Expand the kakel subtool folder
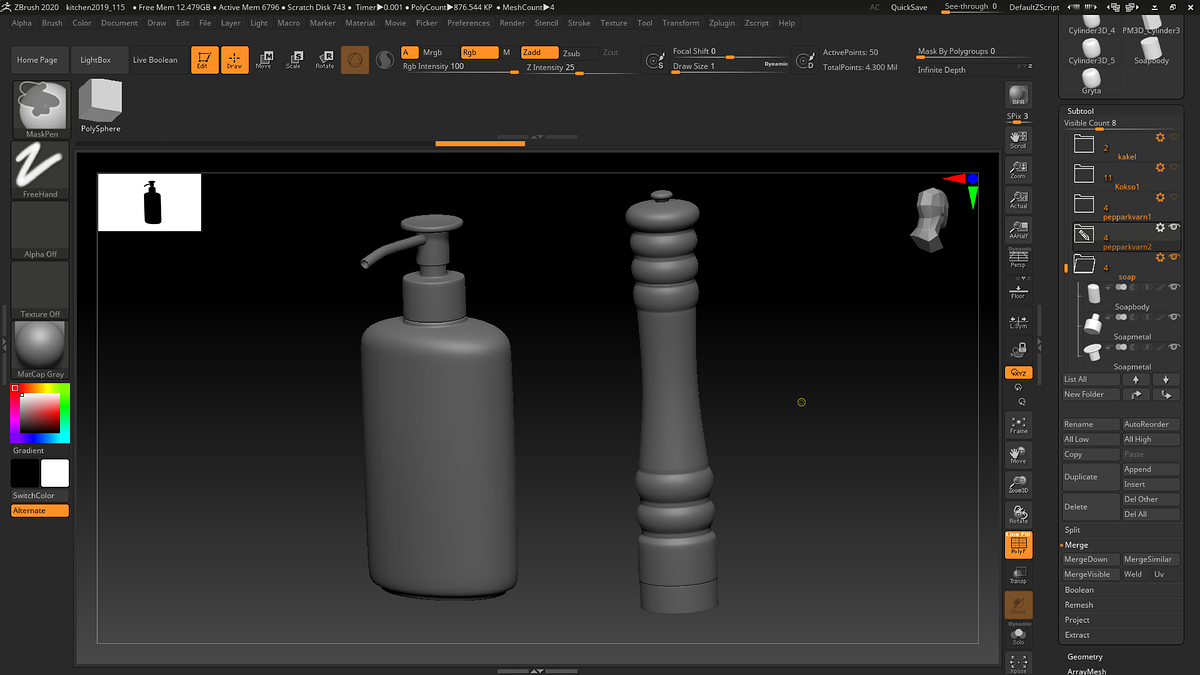This screenshot has height=675, width=1200. coord(1083,144)
